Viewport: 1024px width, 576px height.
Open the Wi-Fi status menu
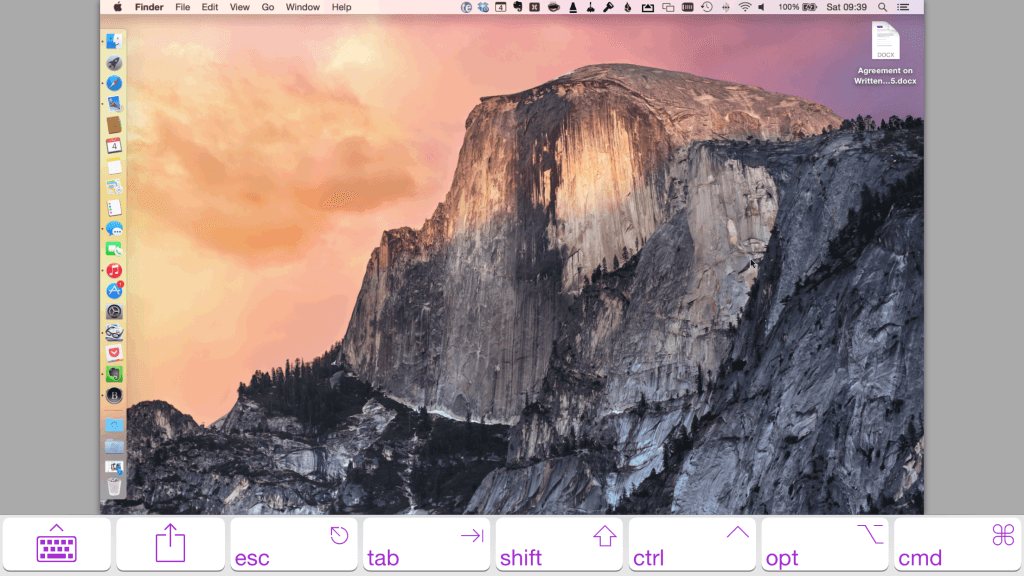[x=744, y=7]
